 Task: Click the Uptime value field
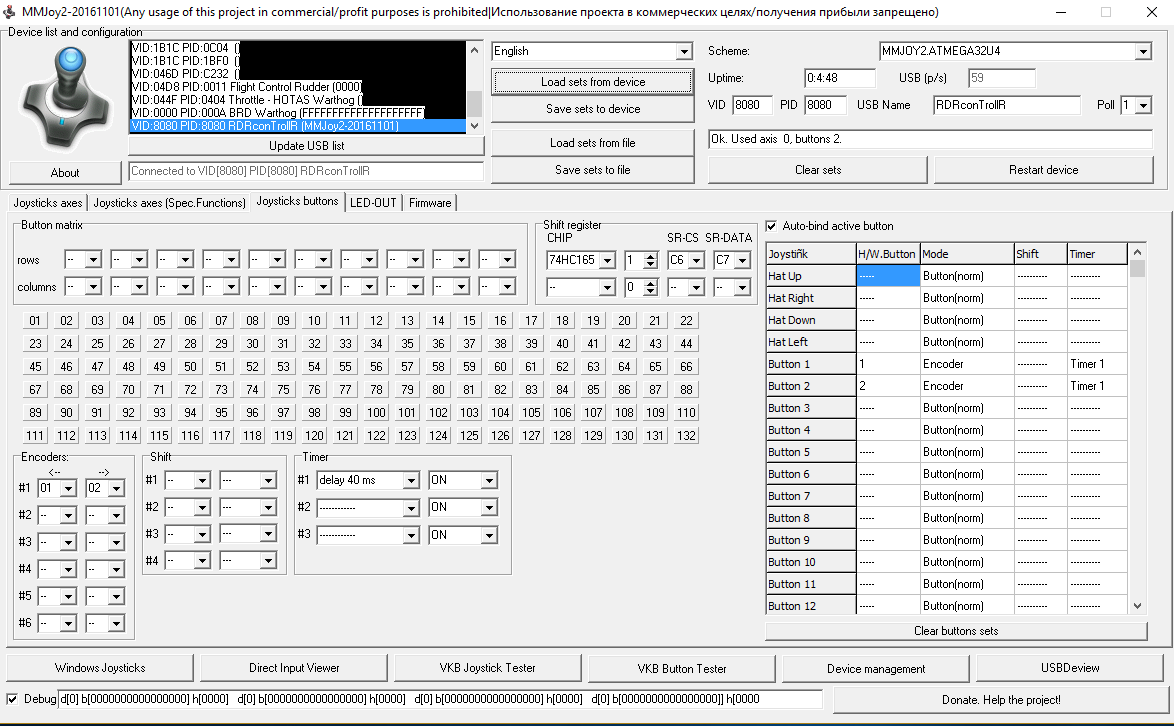click(x=839, y=79)
